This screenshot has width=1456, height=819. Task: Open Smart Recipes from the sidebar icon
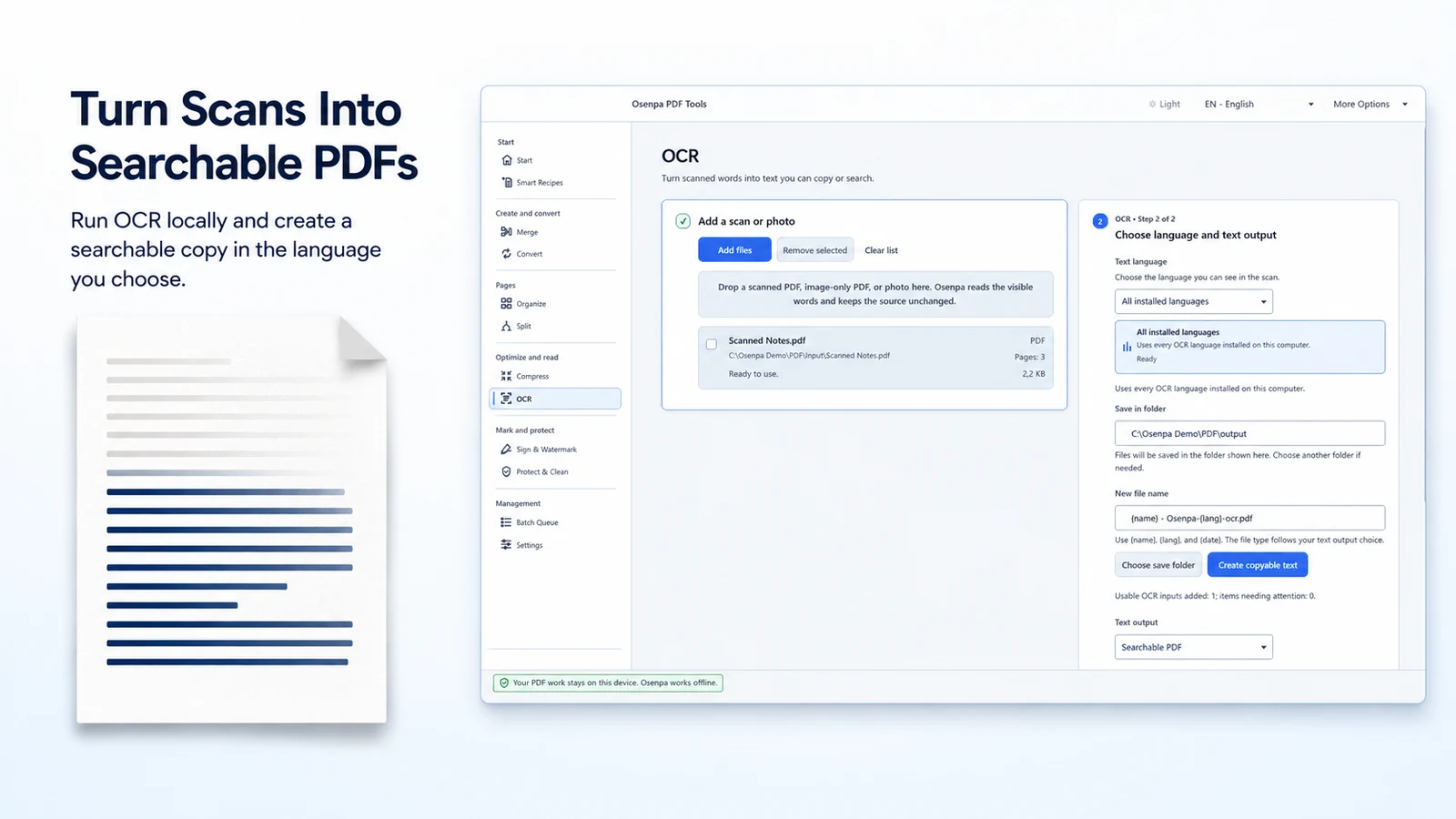point(507,182)
